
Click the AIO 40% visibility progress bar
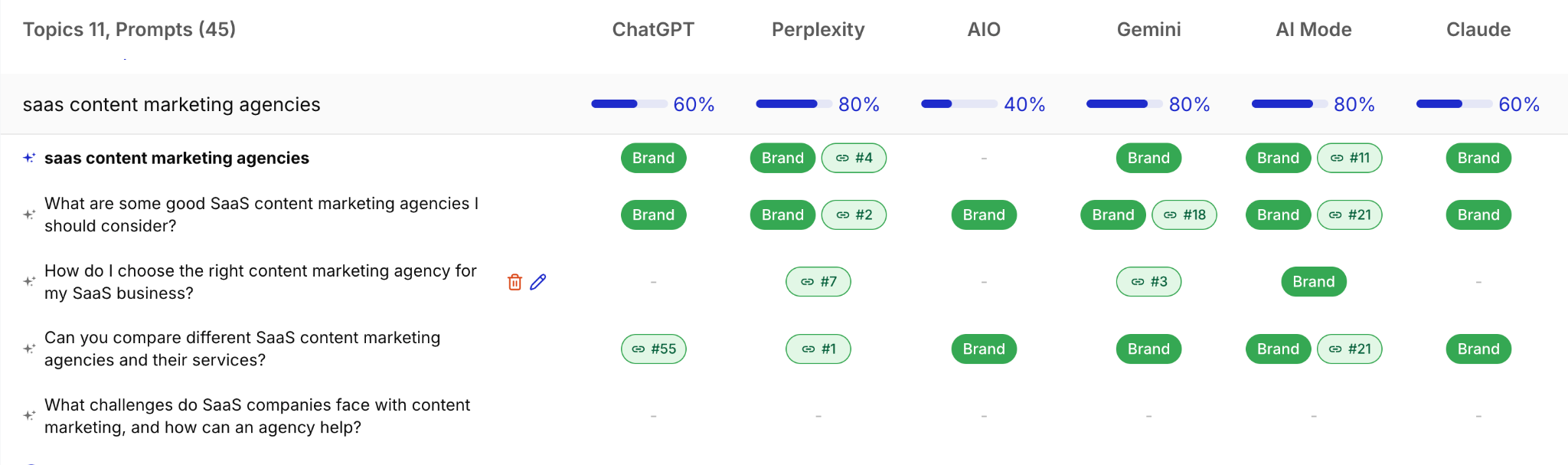(x=959, y=103)
